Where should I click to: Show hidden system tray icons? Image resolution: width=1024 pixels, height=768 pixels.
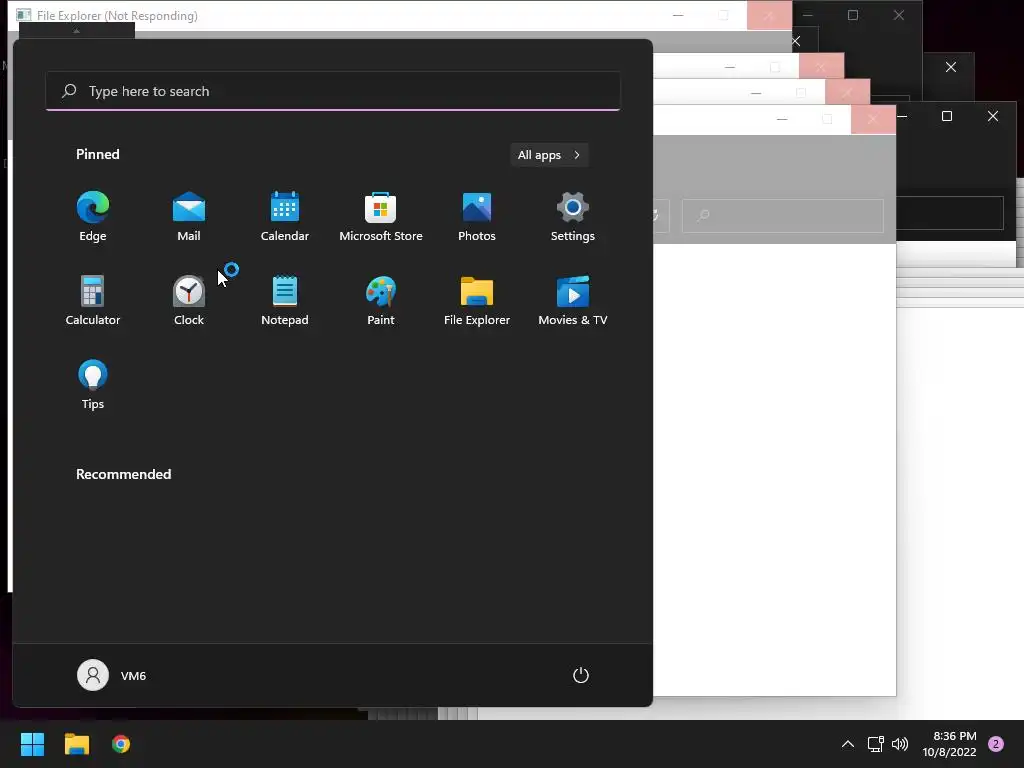click(848, 744)
